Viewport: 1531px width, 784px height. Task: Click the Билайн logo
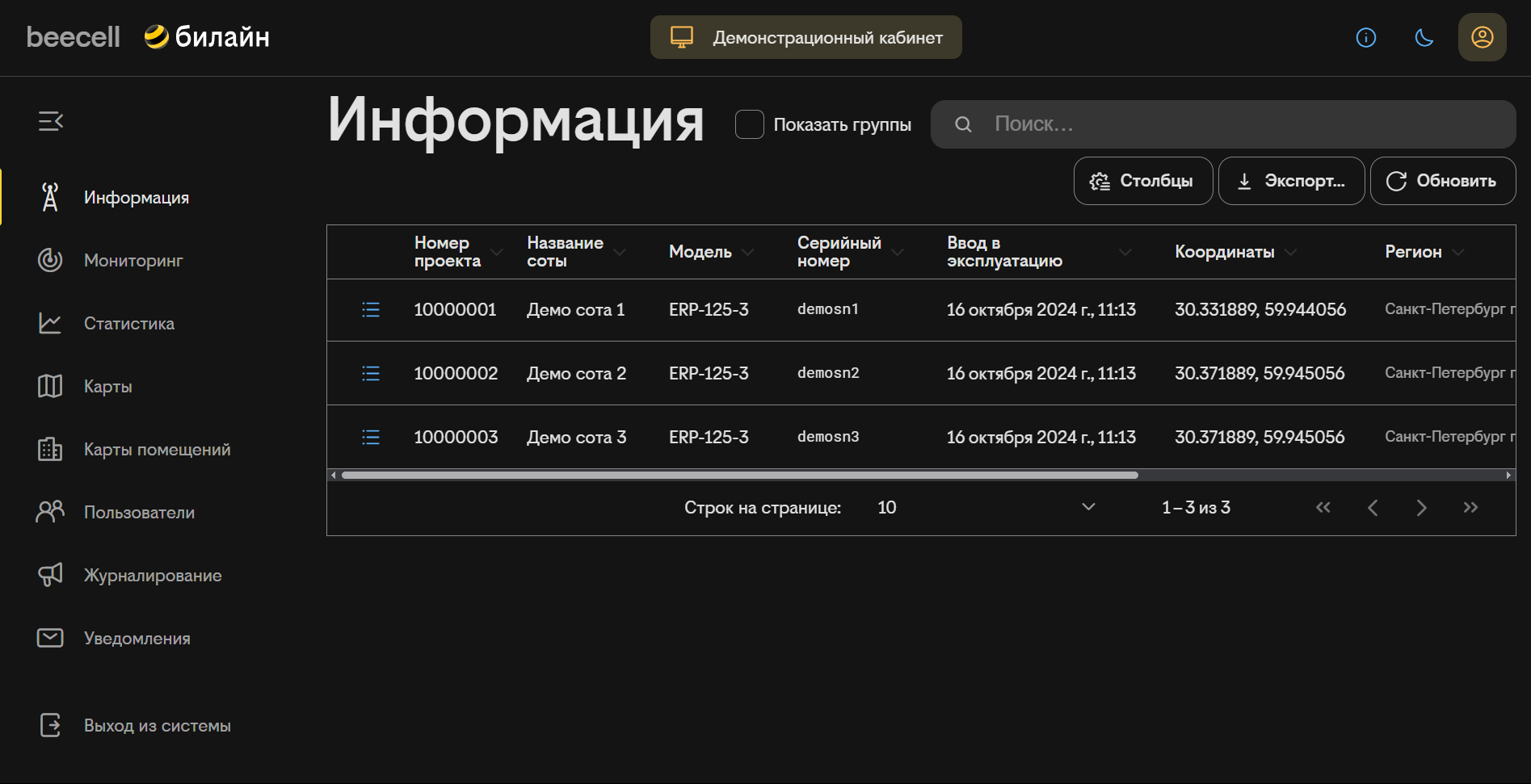(x=207, y=37)
